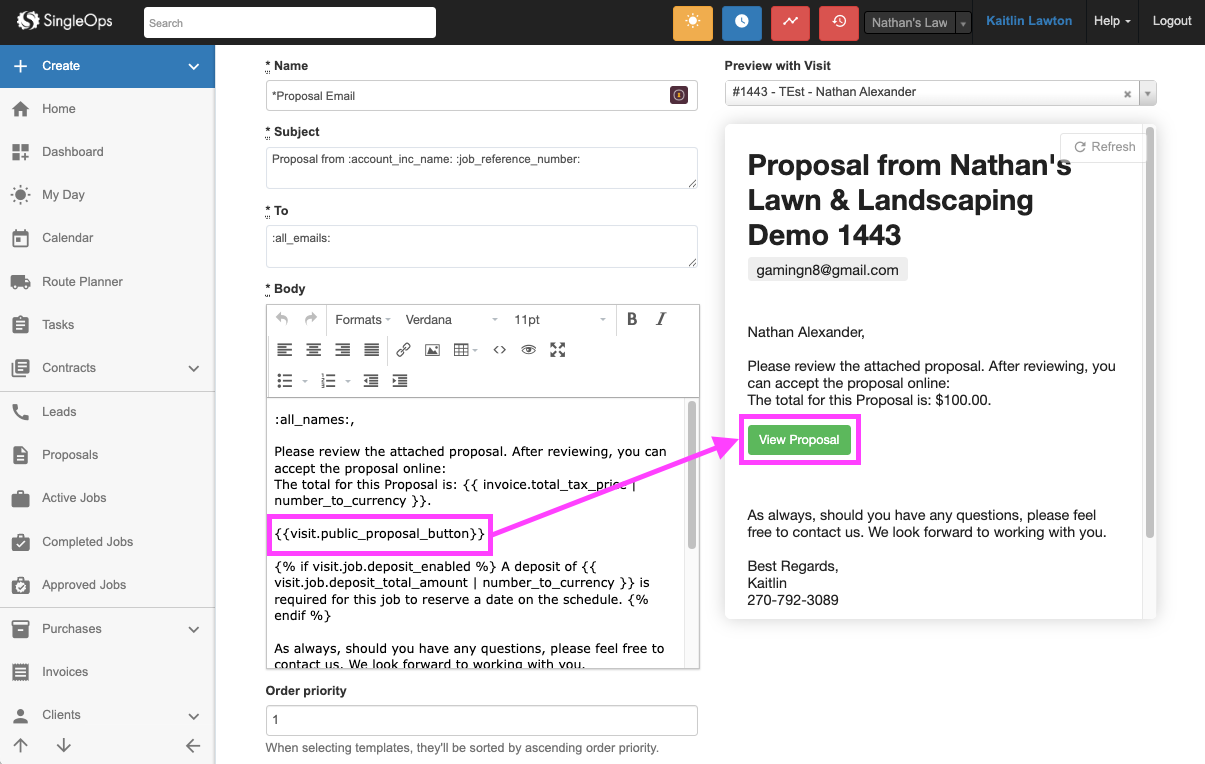This screenshot has width=1205, height=764.
Task: Switch editor to fullscreen mode
Action: (558, 350)
